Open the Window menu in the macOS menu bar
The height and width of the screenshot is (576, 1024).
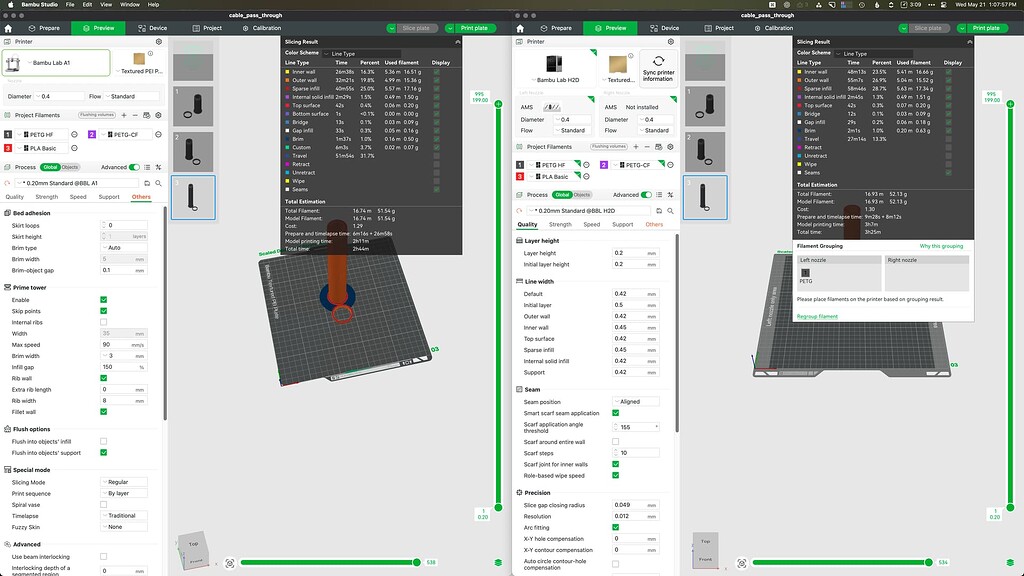[130, 5]
